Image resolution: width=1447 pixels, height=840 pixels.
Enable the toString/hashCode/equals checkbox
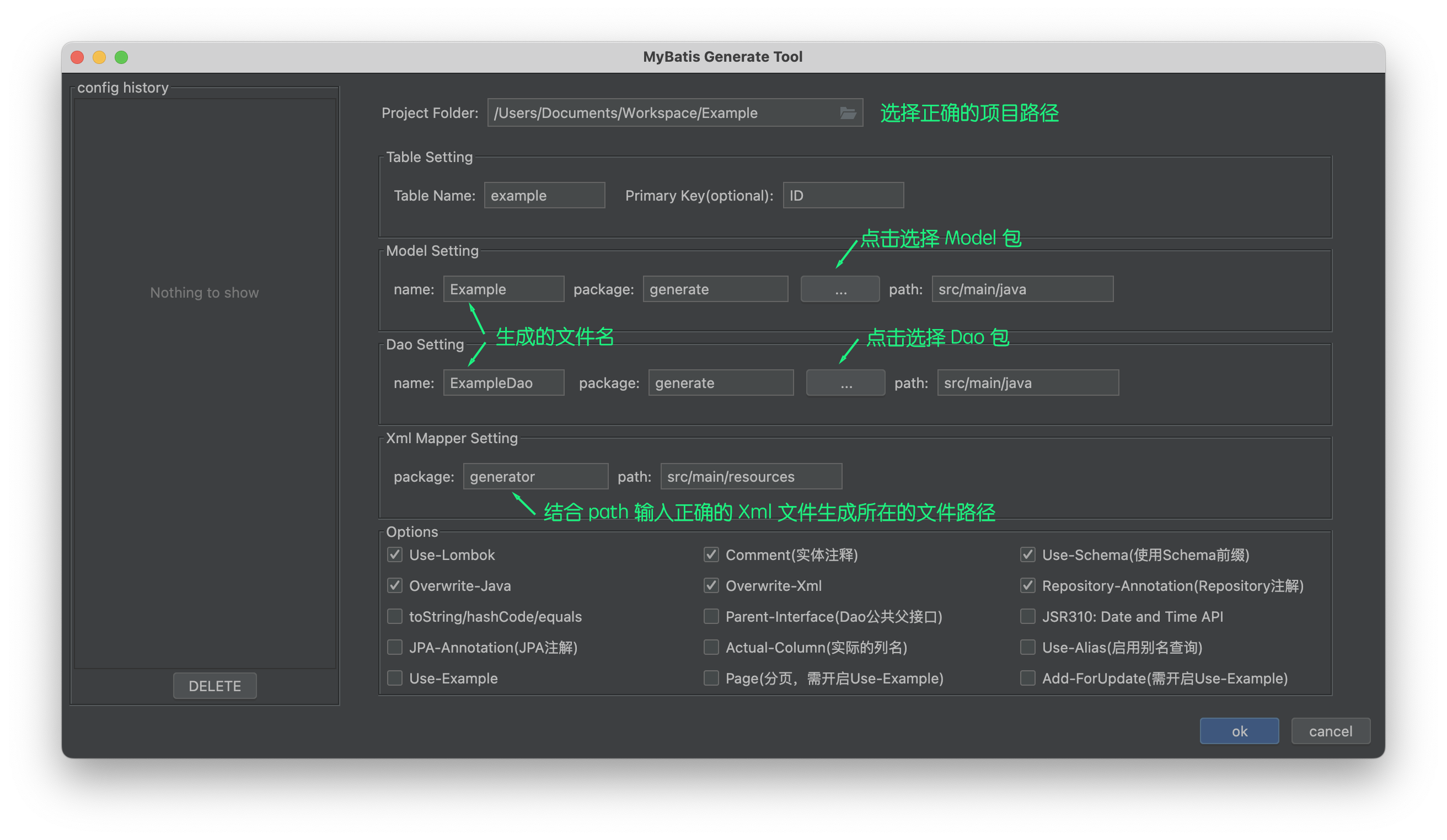coord(394,616)
